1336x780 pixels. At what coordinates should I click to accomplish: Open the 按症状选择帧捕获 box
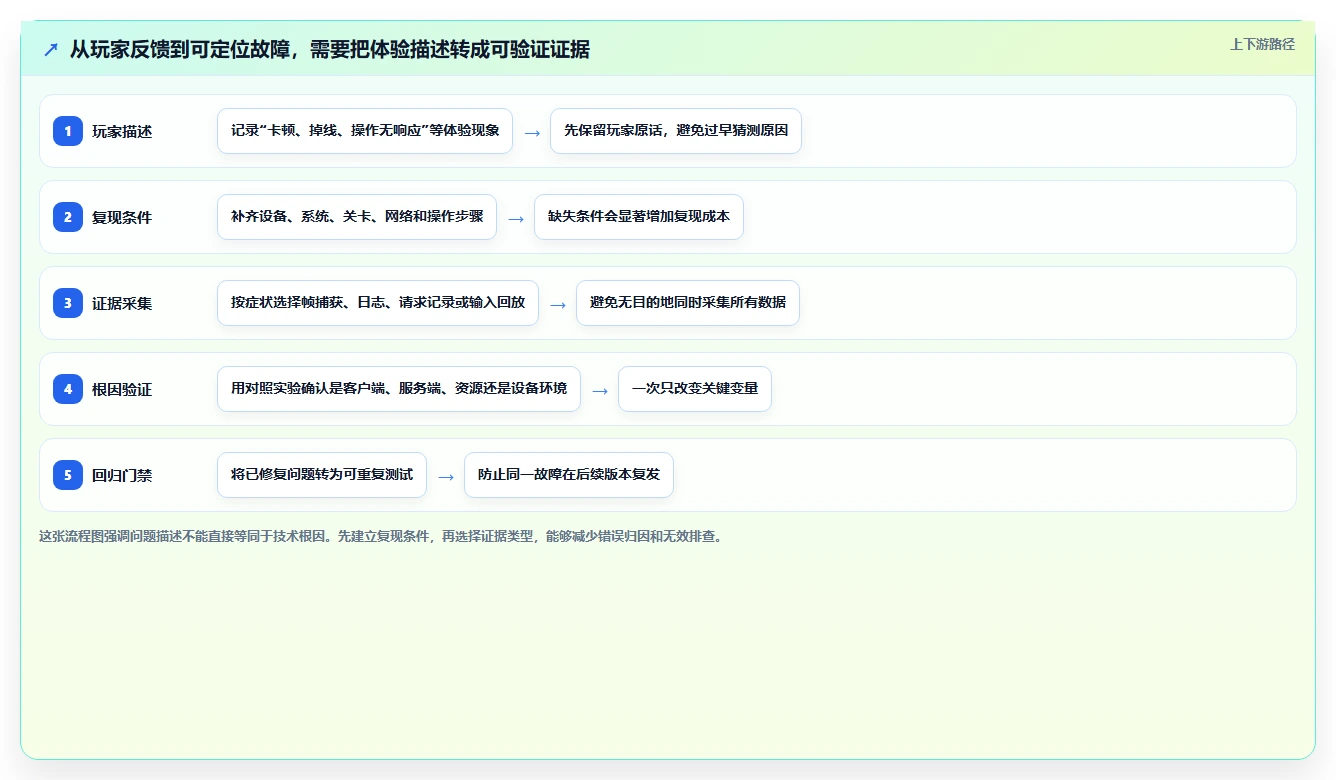point(378,303)
